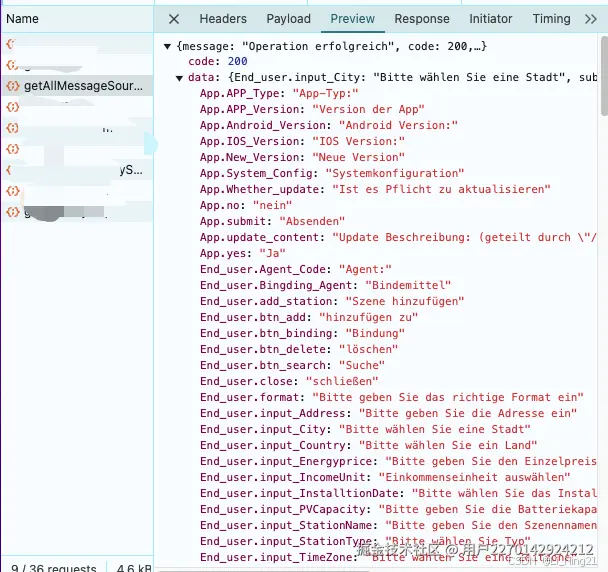Click the End_user.btn_delete entry

click(299, 349)
